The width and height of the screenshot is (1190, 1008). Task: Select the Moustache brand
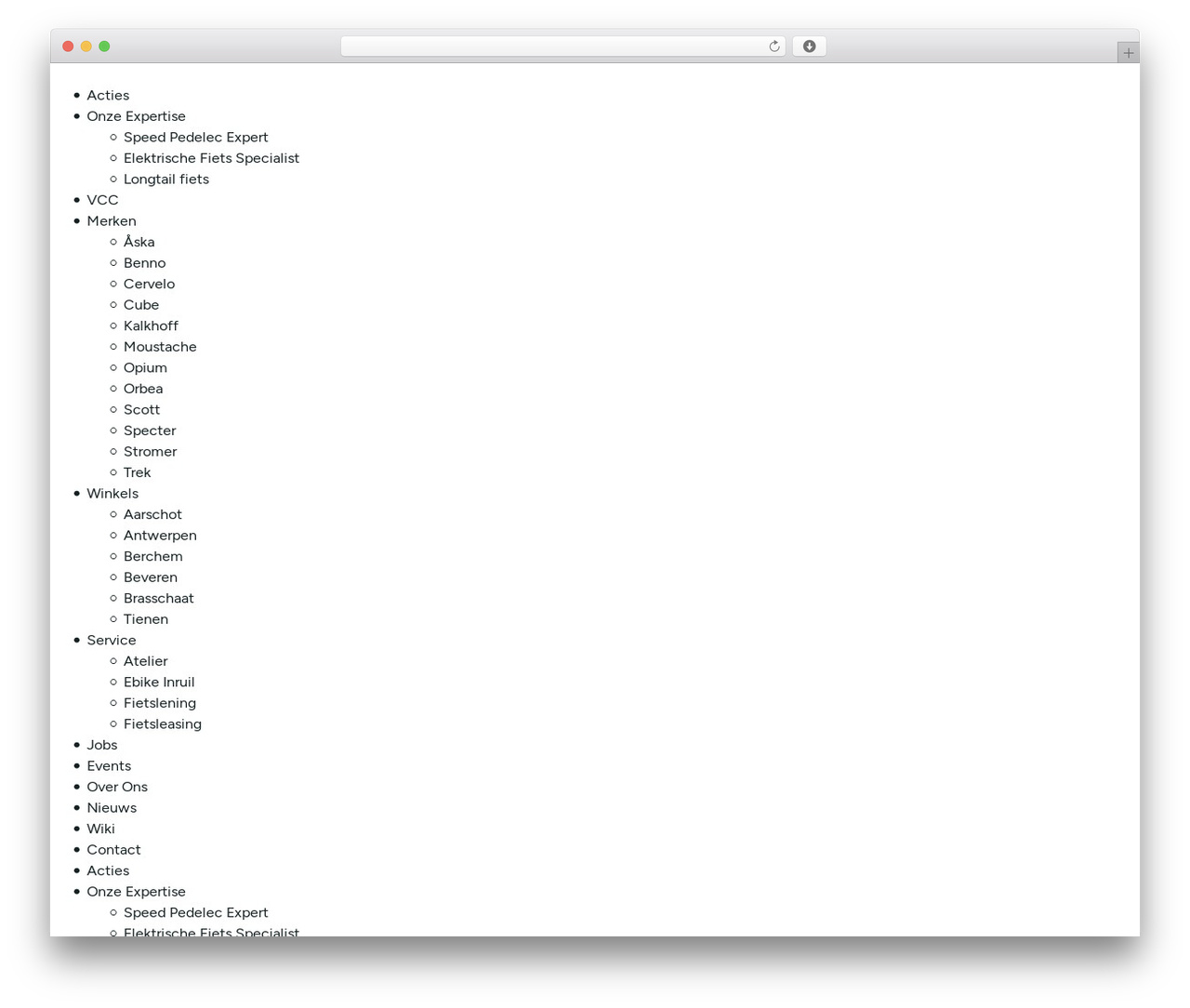pyautogui.click(x=160, y=346)
